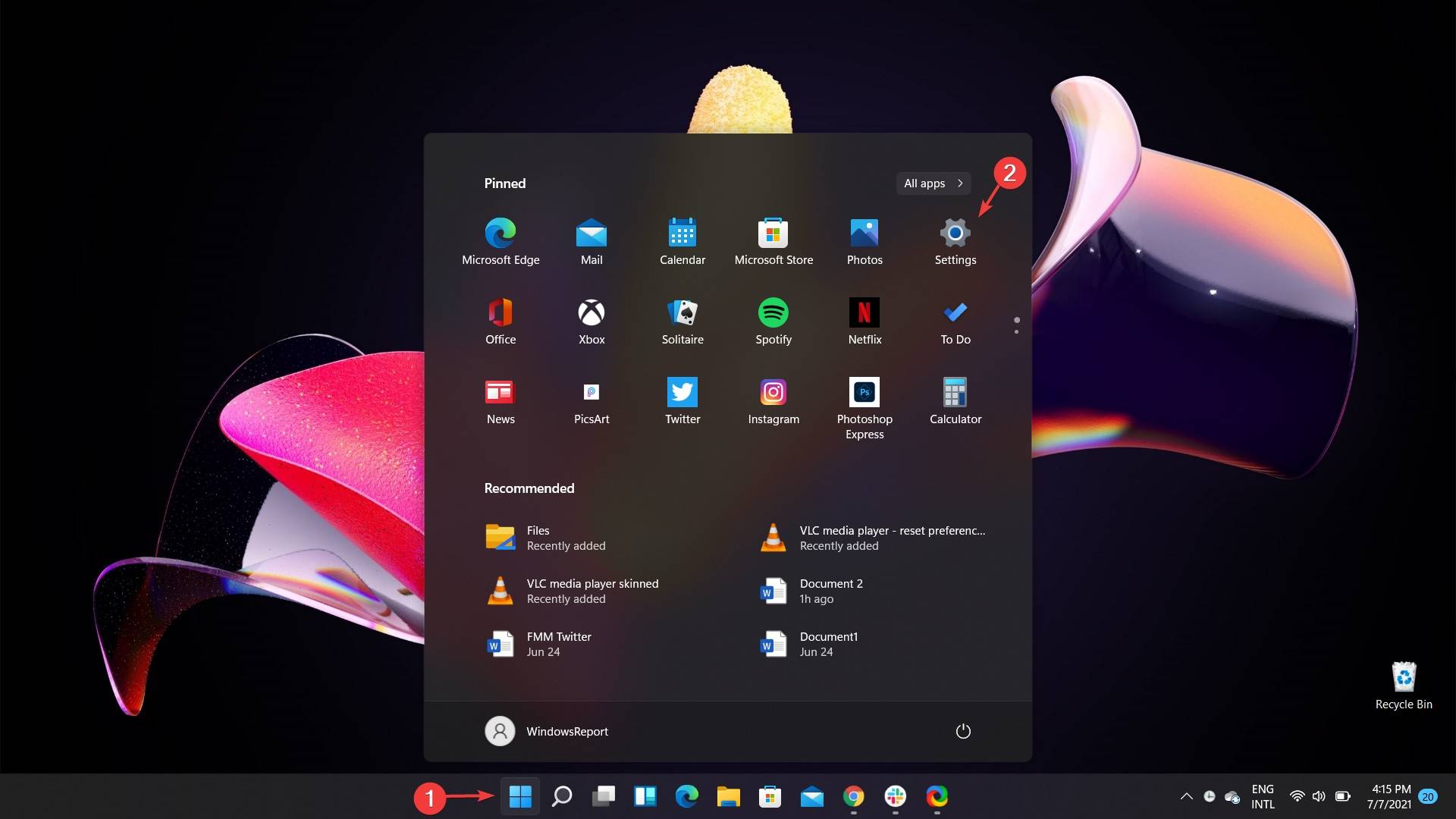Viewport: 1456px width, 819px height.
Task: Open Slack from the taskbar
Action: coord(896,796)
